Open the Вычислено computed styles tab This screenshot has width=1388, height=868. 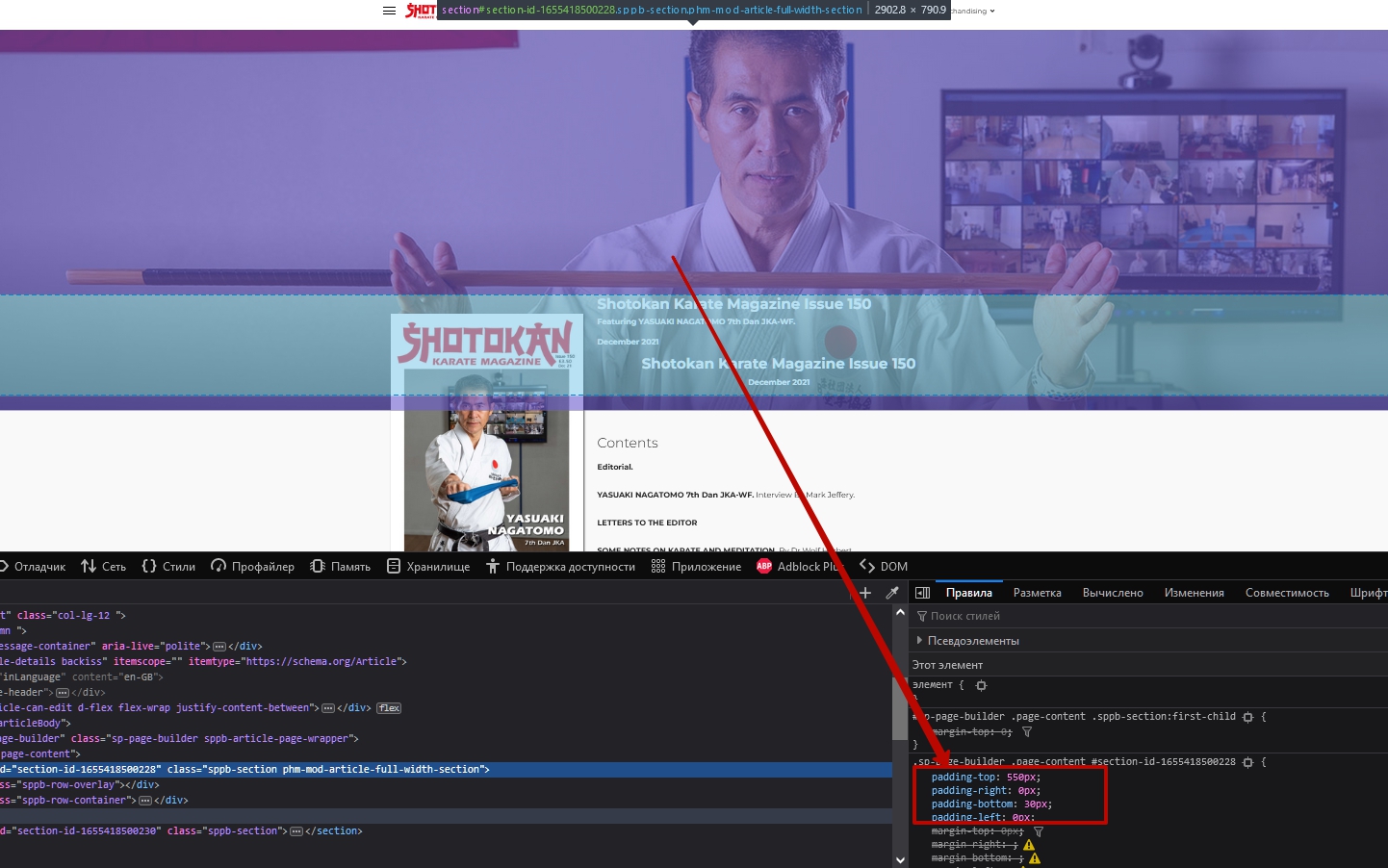point(1113,593)
